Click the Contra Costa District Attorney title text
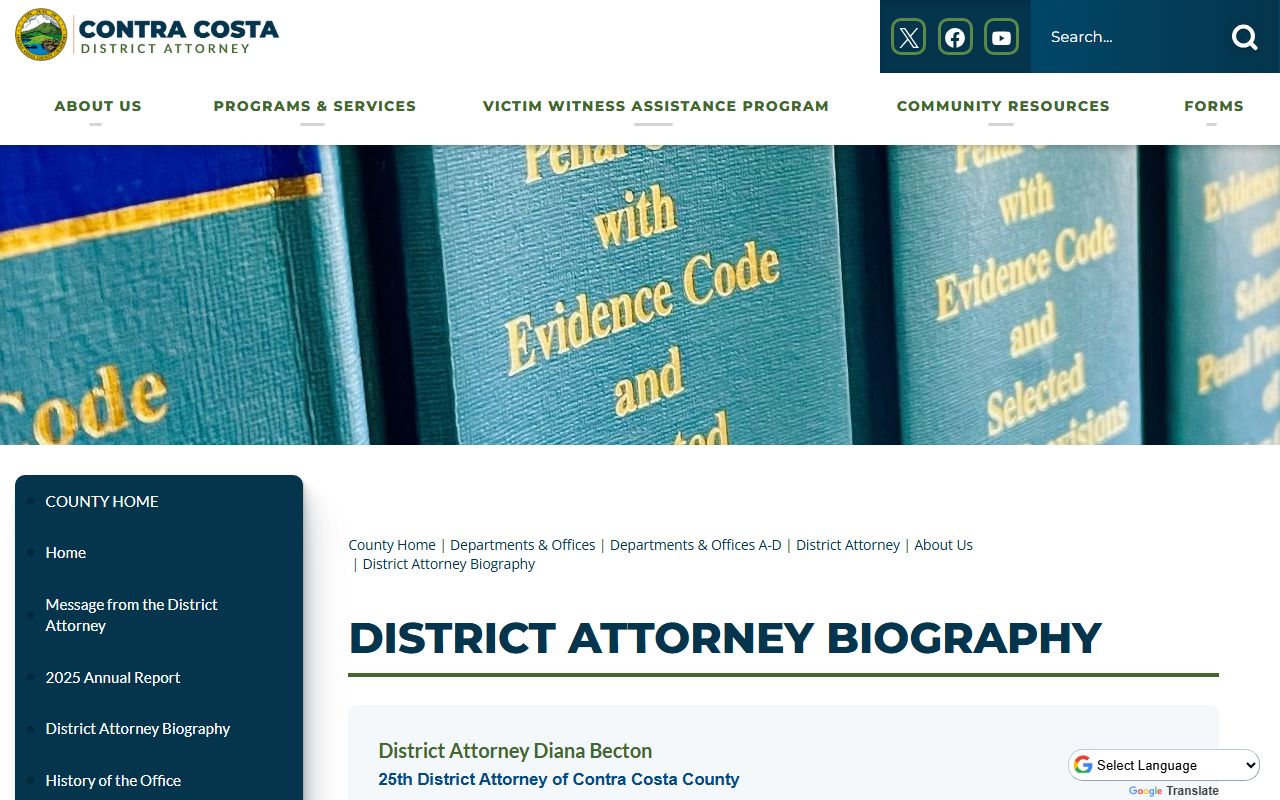 click(179, 36)
